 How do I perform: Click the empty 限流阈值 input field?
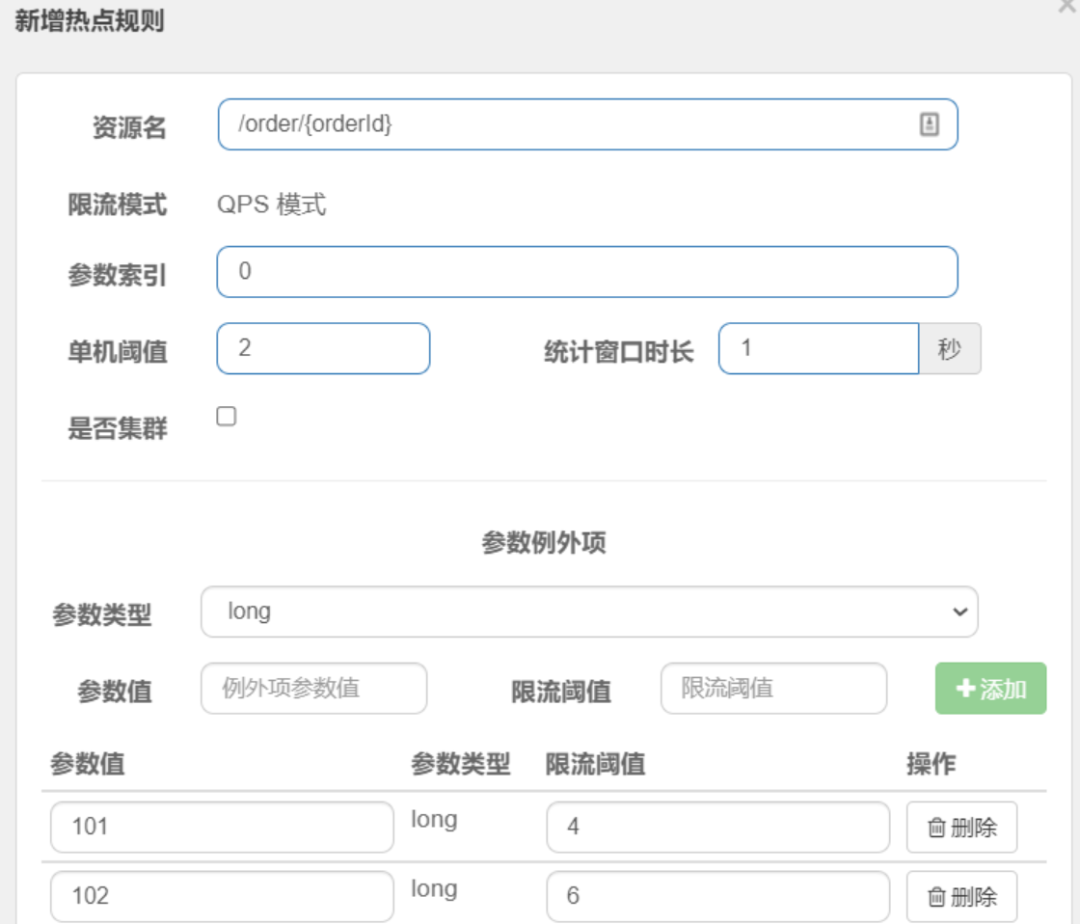[x=773, y=688]
